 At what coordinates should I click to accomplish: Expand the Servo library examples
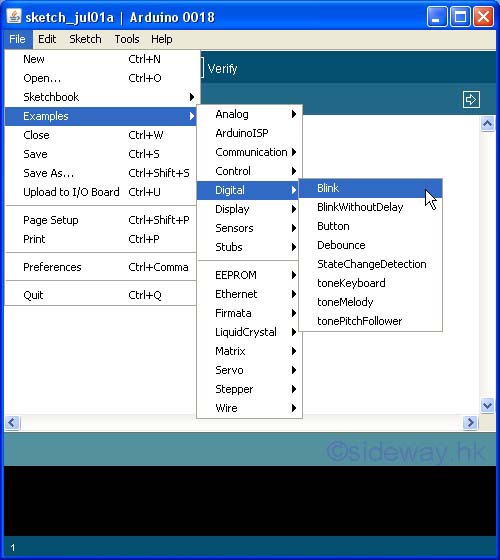click(x=250, y=370)
